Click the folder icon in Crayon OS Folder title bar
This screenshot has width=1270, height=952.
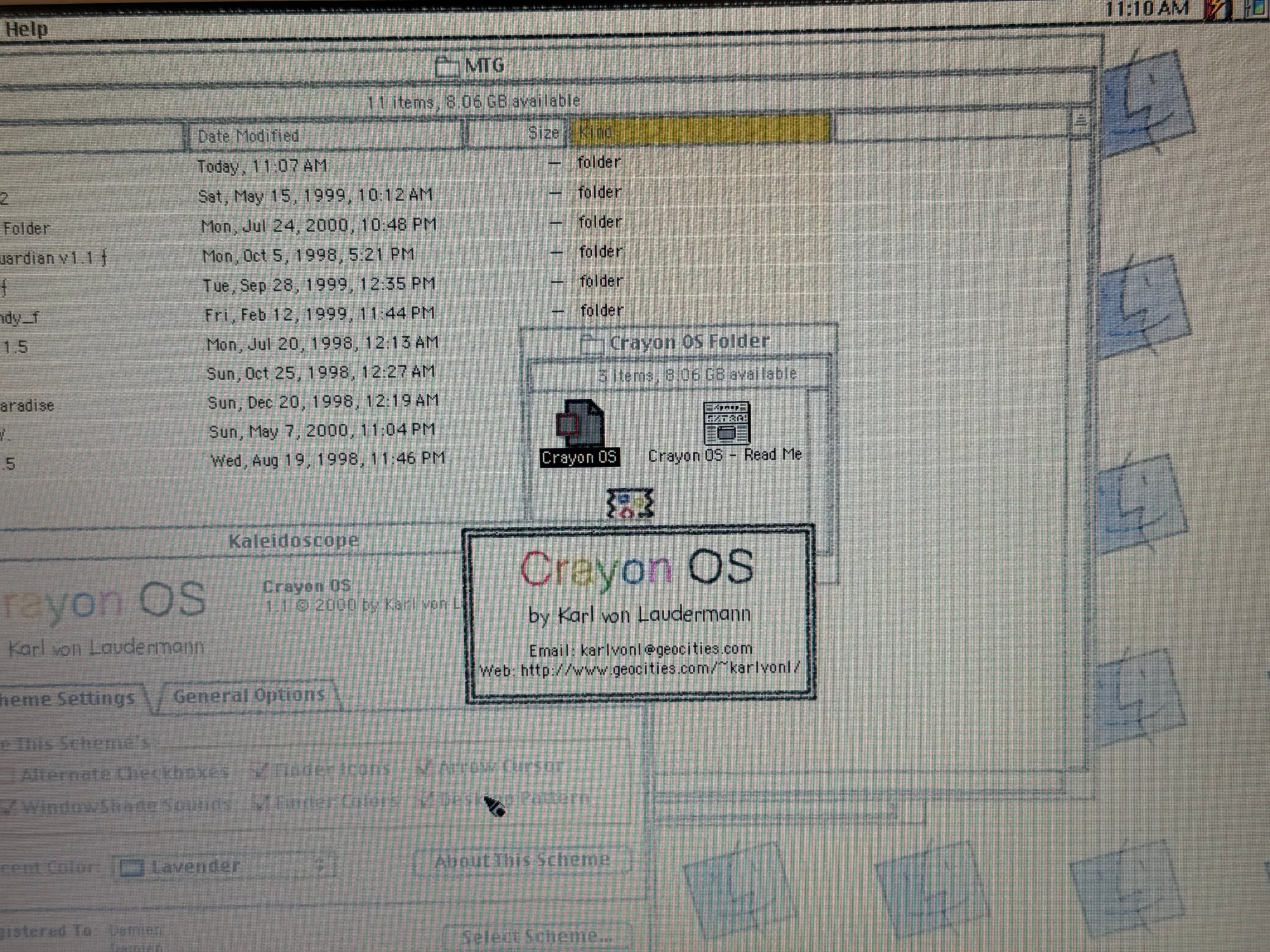tap(591, 344)
